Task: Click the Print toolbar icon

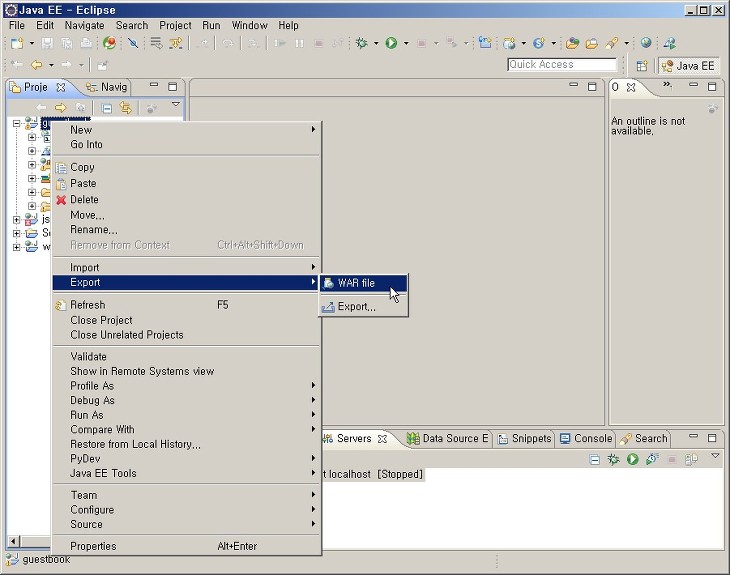Action: click(x=86, y=43)
